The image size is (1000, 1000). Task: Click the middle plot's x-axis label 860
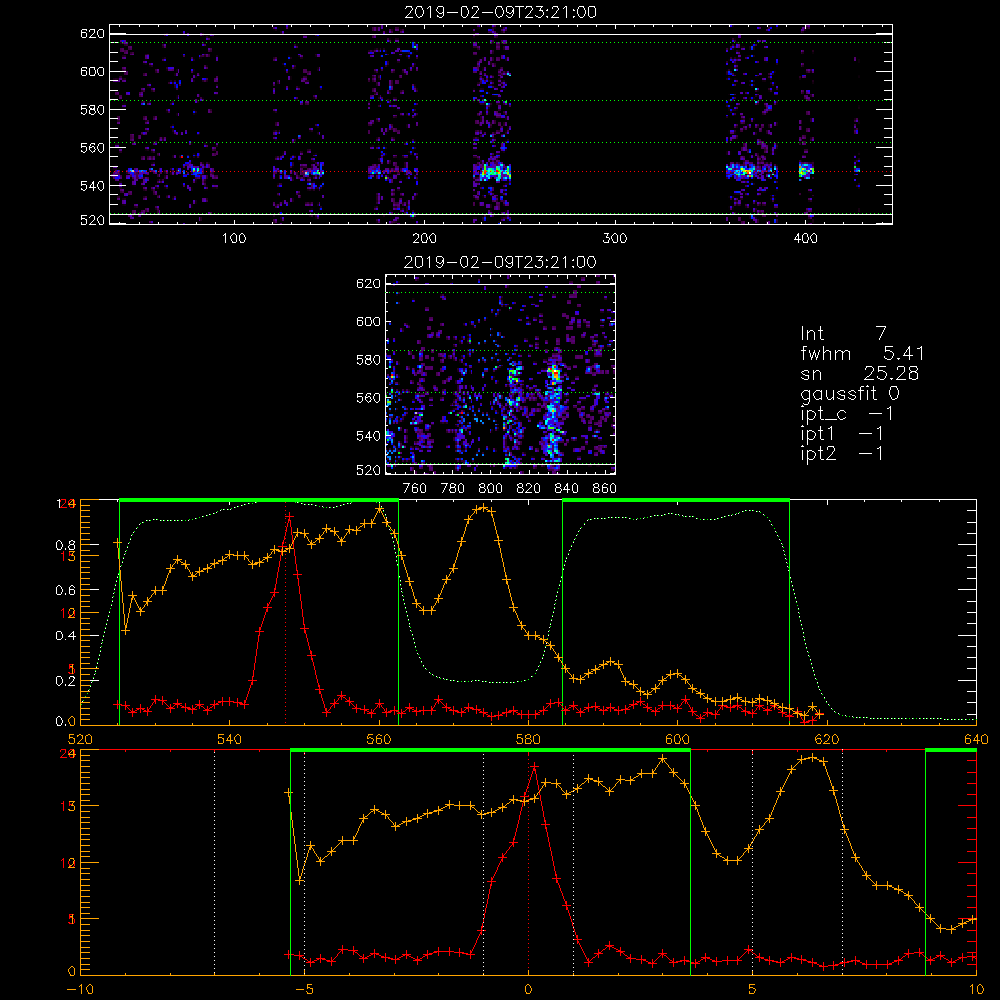(x=605, y=489)
